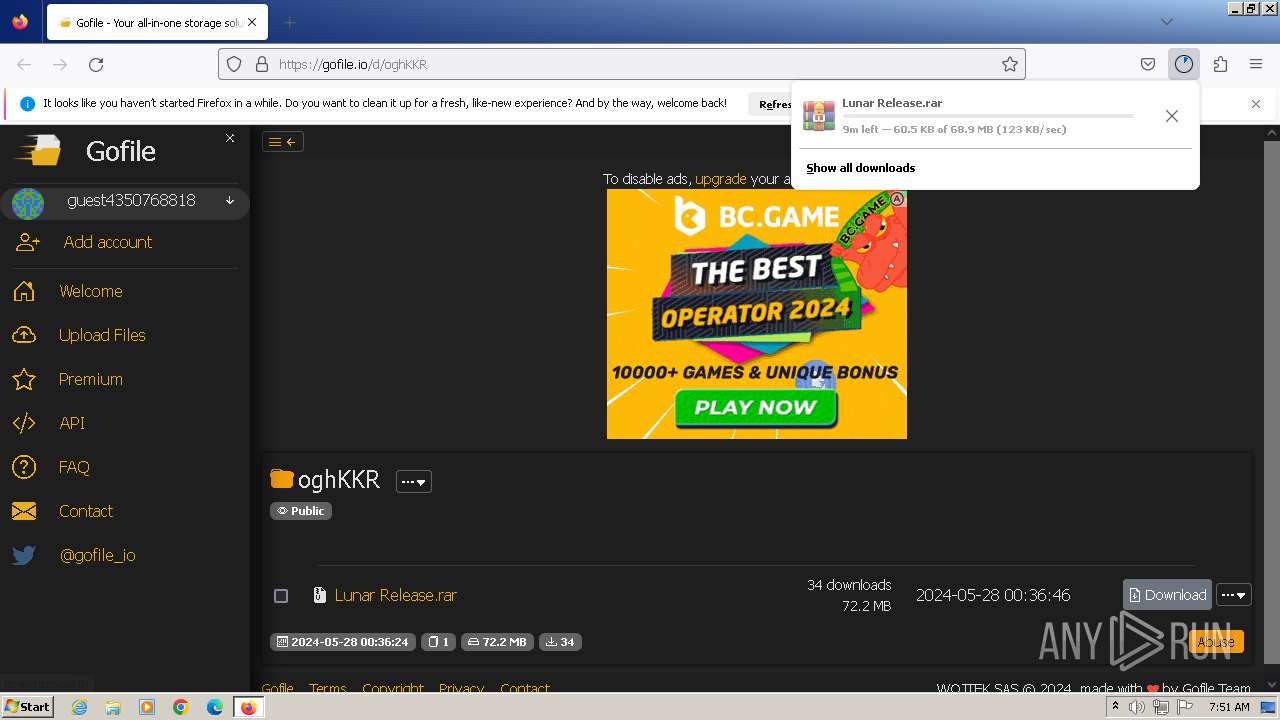This screenshot has width=1280, height=720.
Task: Open oghKKR folder options dropdown
Action: pyautogui.click(x=413, y=481)
